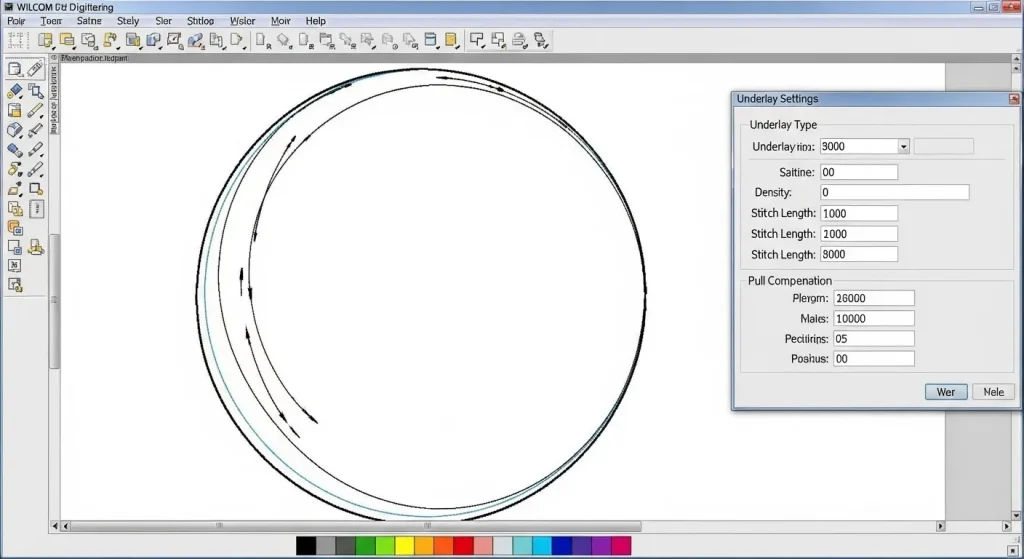1024x559 pixels.
Task: Click the Underlay rim value 3000
Action: click(x=859, y=146)
